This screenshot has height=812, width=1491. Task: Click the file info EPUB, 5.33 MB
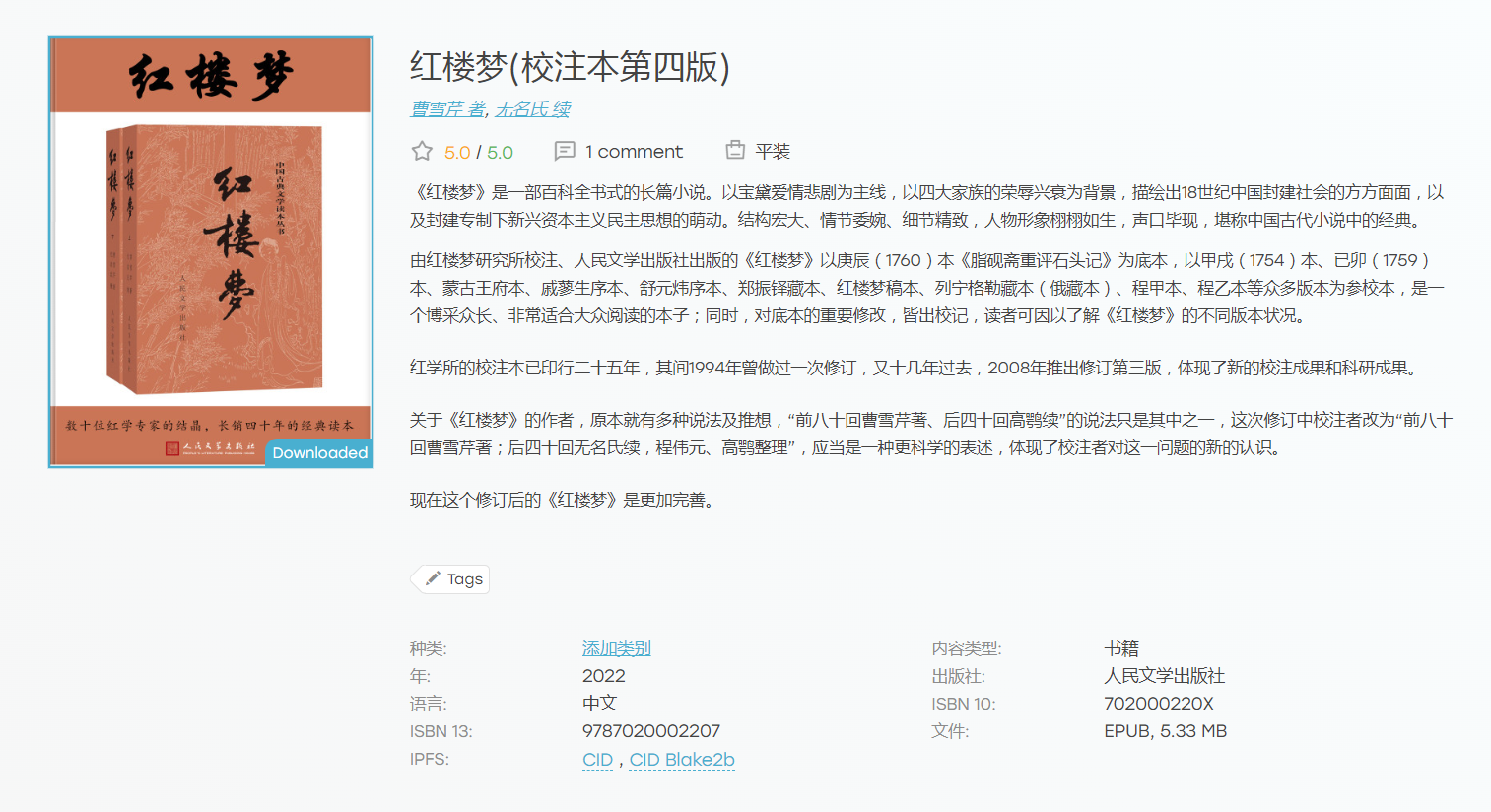1165,731
